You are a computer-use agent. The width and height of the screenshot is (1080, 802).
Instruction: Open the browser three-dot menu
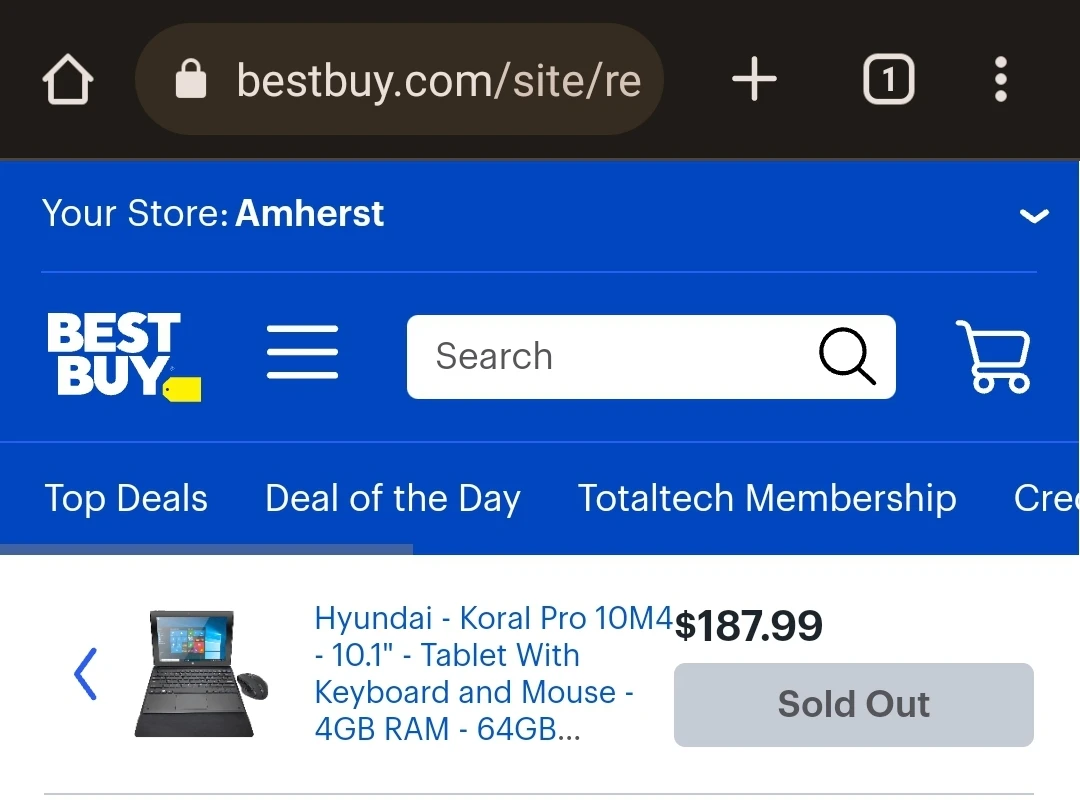coord(1001,79)
